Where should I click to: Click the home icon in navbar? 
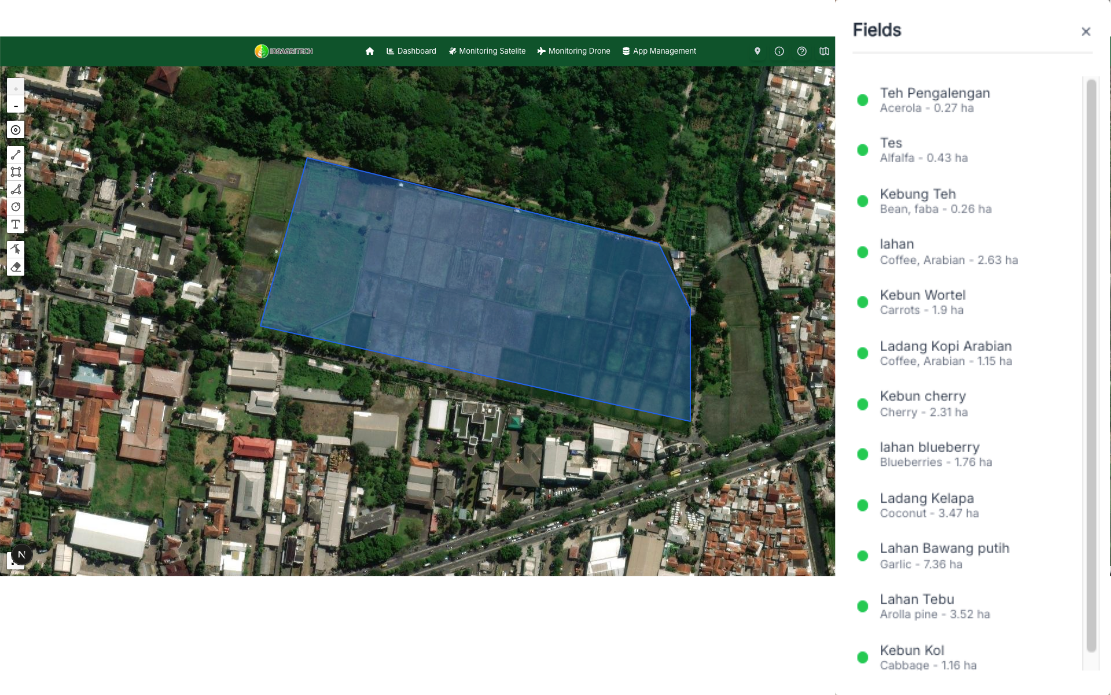[x=370, y=51]
